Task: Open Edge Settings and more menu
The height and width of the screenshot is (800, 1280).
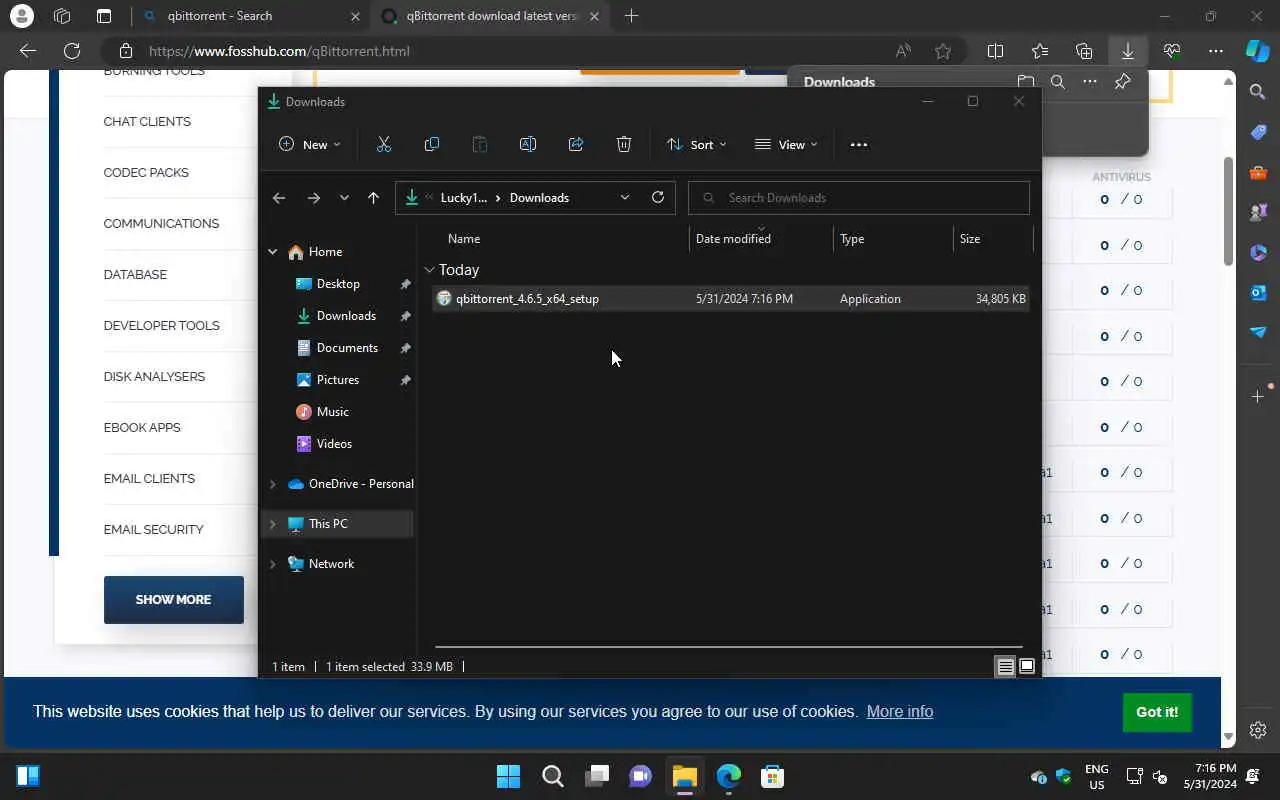Action: 1216,51
